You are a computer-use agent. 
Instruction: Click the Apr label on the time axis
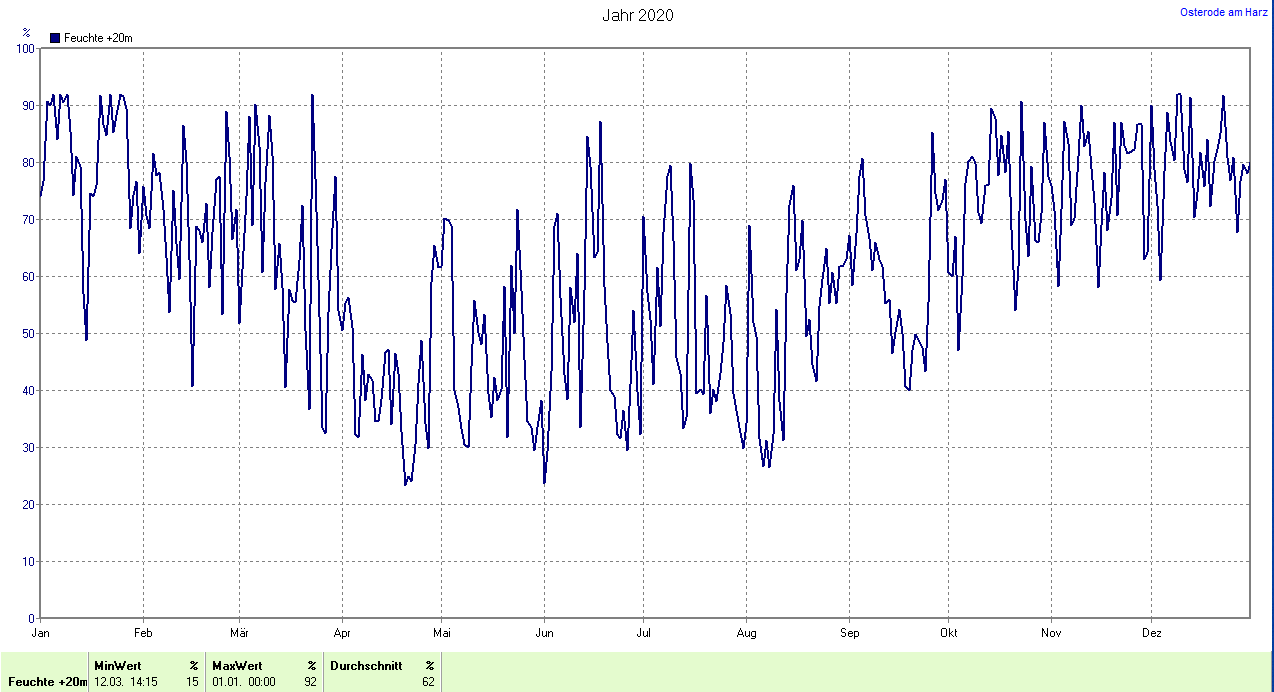point(342,633)
